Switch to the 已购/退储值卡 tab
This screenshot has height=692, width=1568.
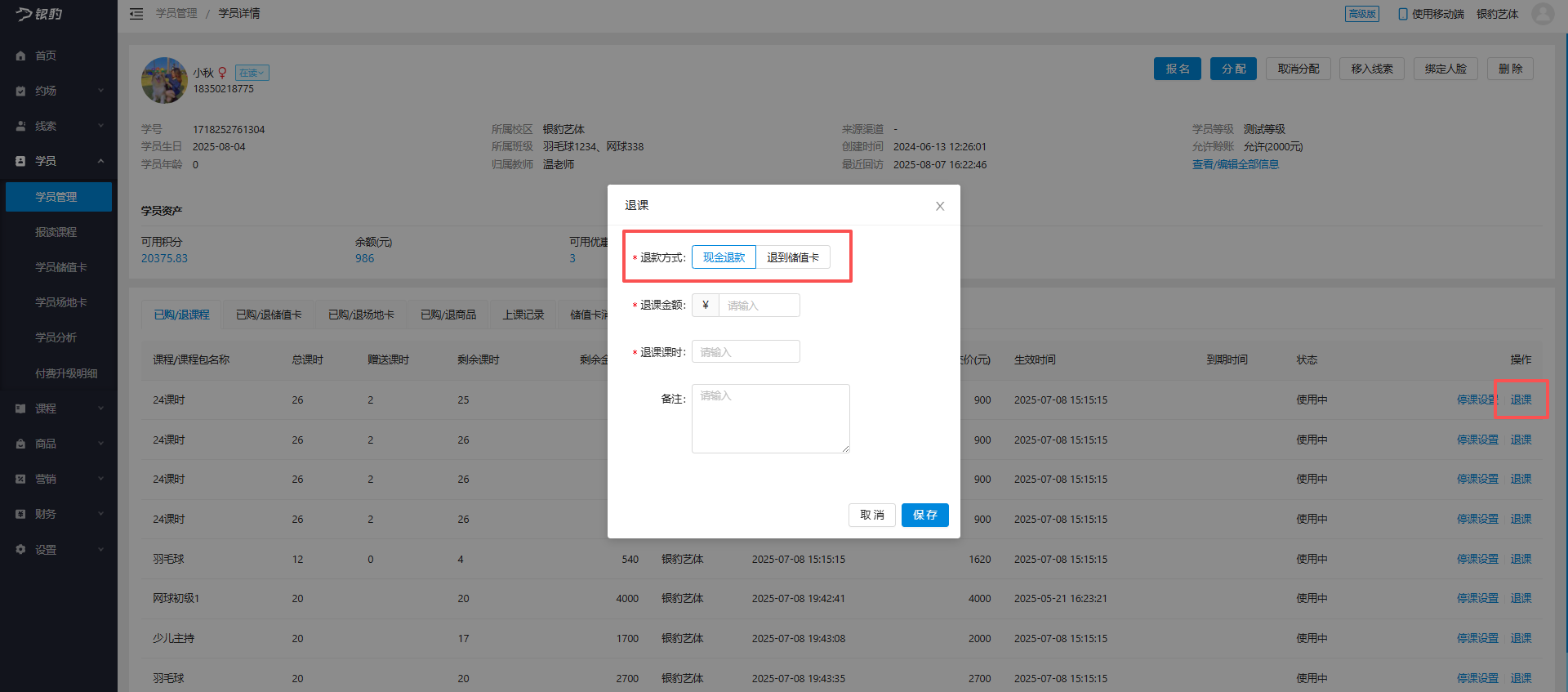(x=269, y=315)
